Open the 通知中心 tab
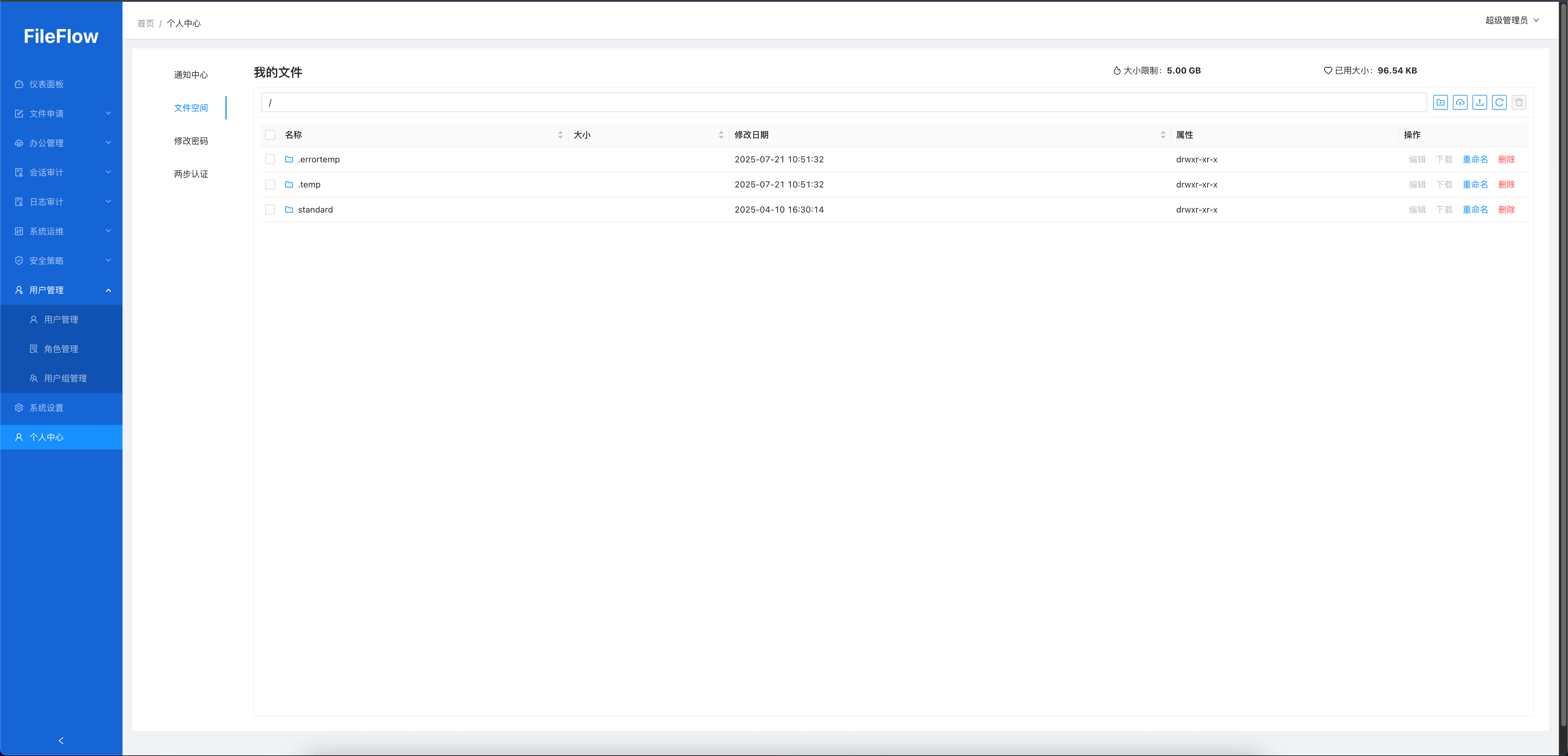Image resolution: width=1568 pixels, height=756 pixels. coord(190,75)
